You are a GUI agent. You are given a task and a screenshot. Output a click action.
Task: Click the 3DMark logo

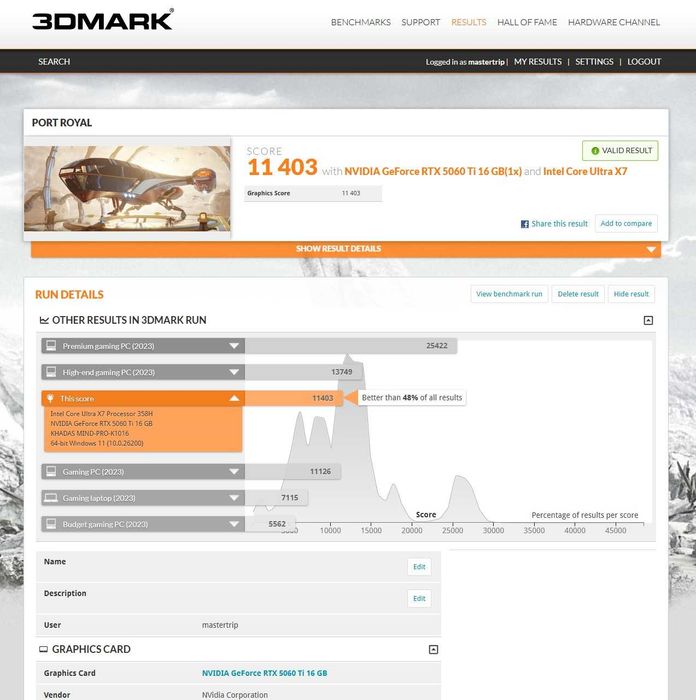pyautogui.click(x=103, y=20)
